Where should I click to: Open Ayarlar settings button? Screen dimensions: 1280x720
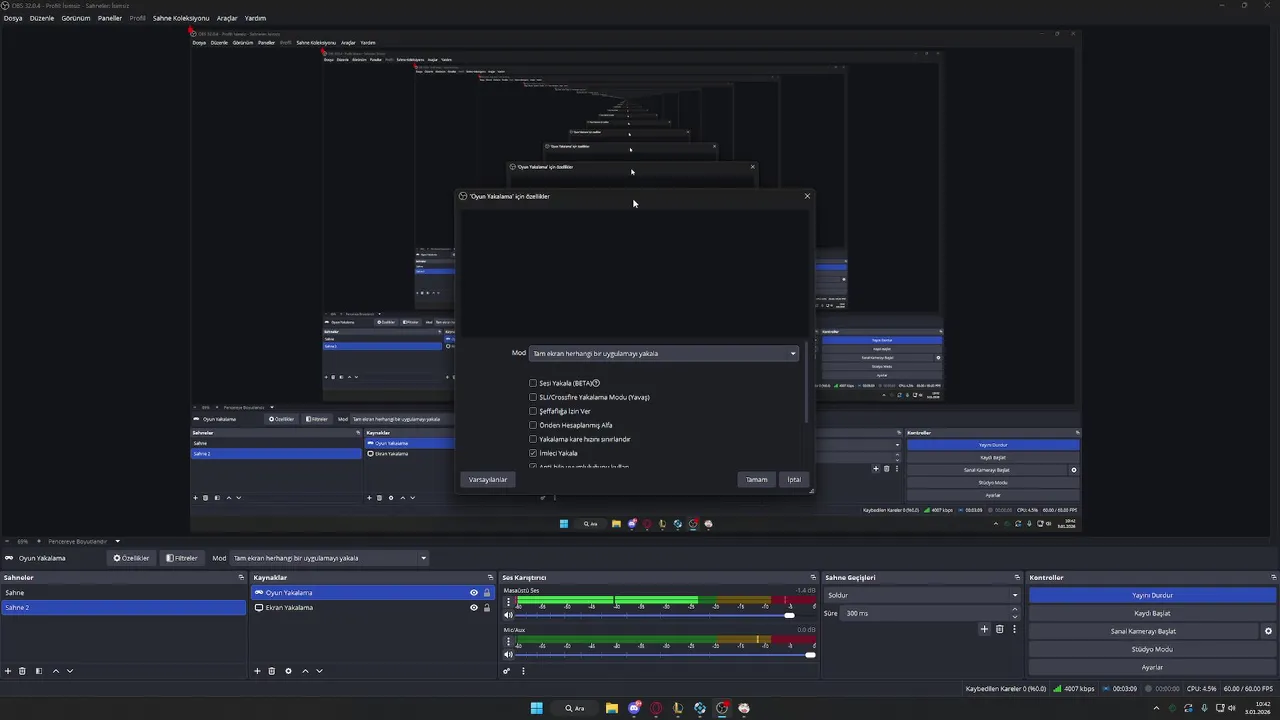[1152, 667]
